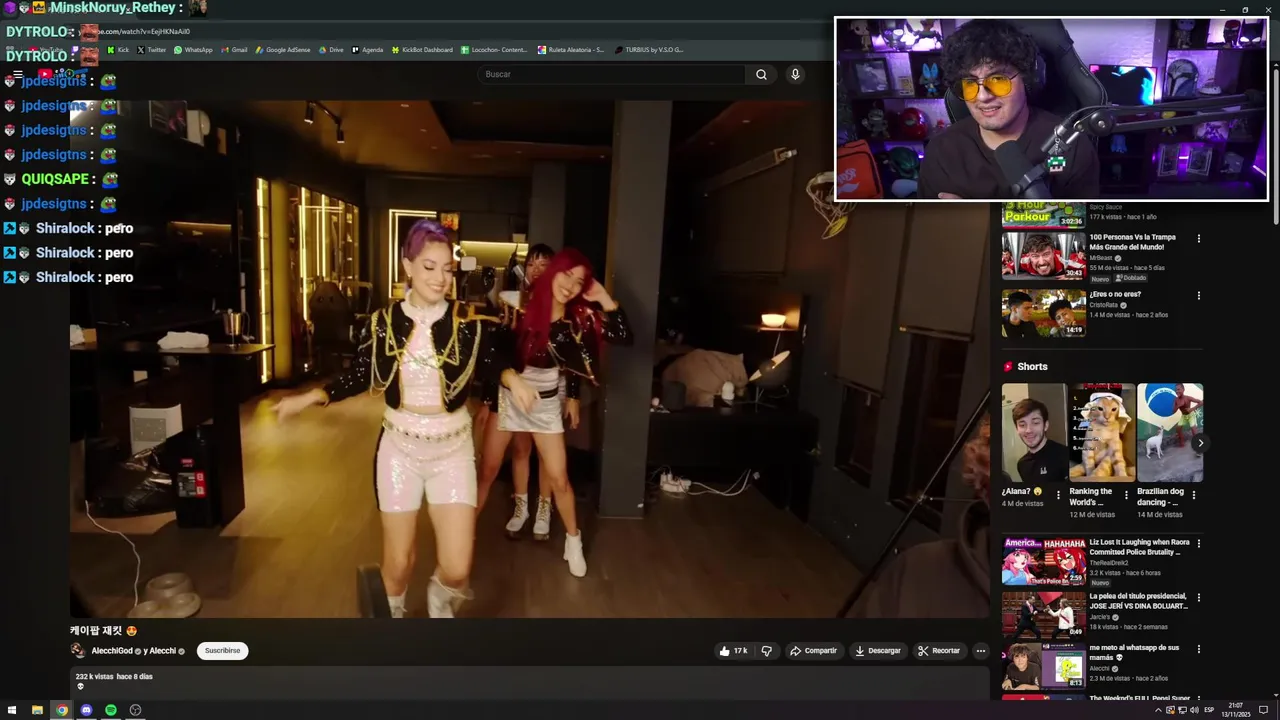Open options menu for Ranking the World's short
The width and height of the screenshot is (1280, 720).
point(1126,495)
